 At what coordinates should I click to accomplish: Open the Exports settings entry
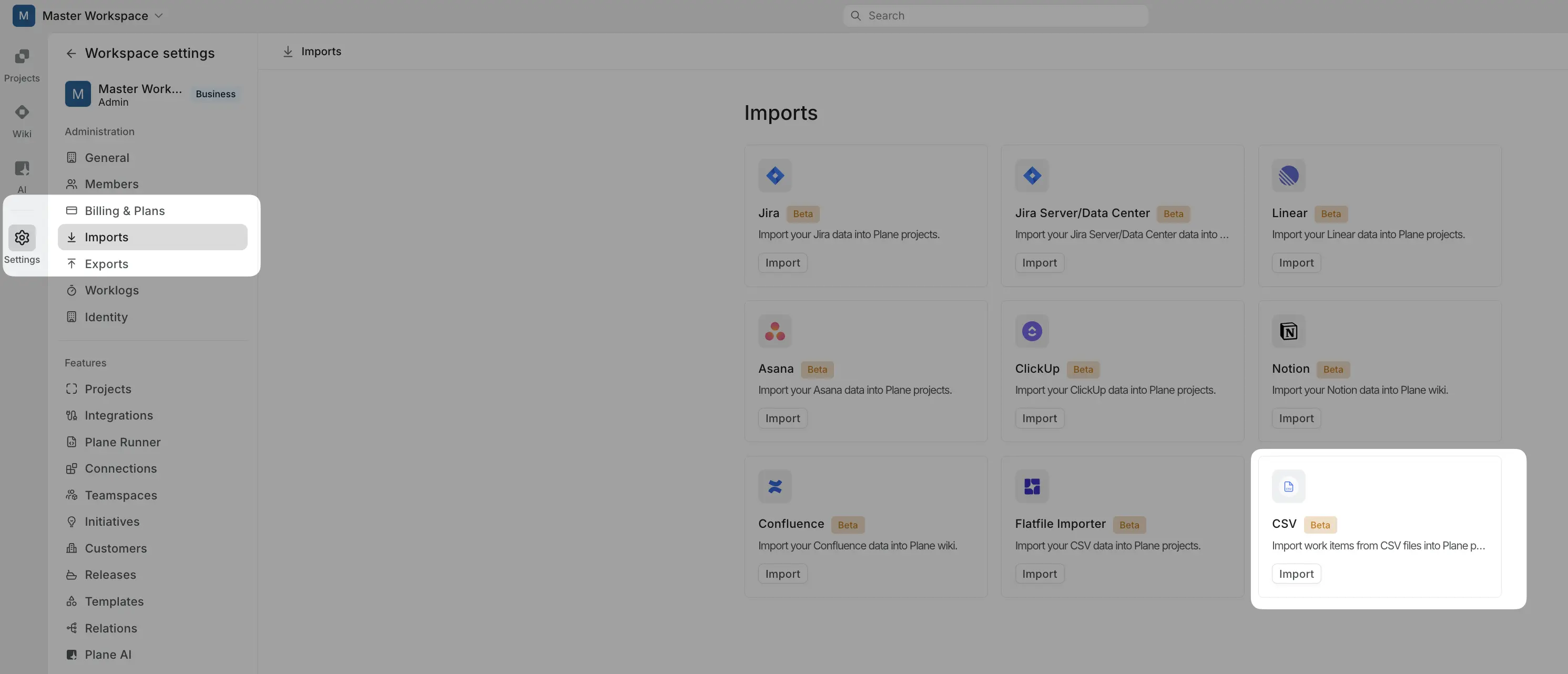[x=107, y=263]
